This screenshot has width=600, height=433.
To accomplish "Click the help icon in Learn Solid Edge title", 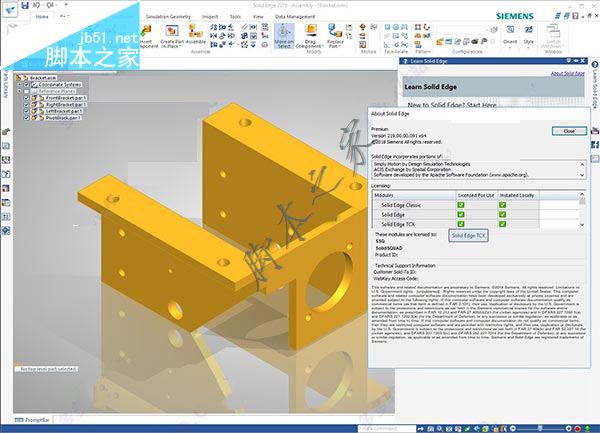I will [405, 61].
